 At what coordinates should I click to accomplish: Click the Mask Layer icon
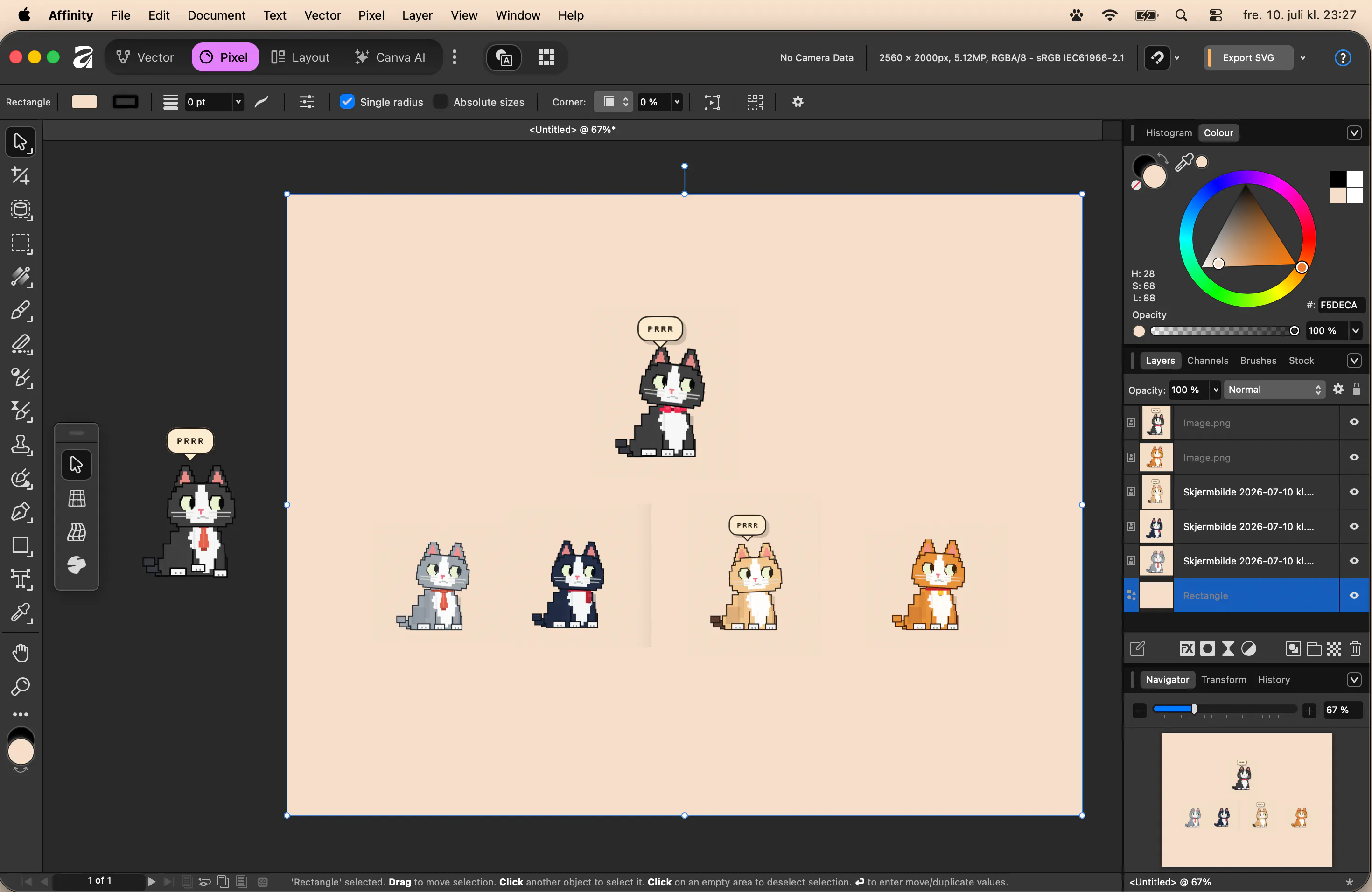click(x=1208, y=649)
